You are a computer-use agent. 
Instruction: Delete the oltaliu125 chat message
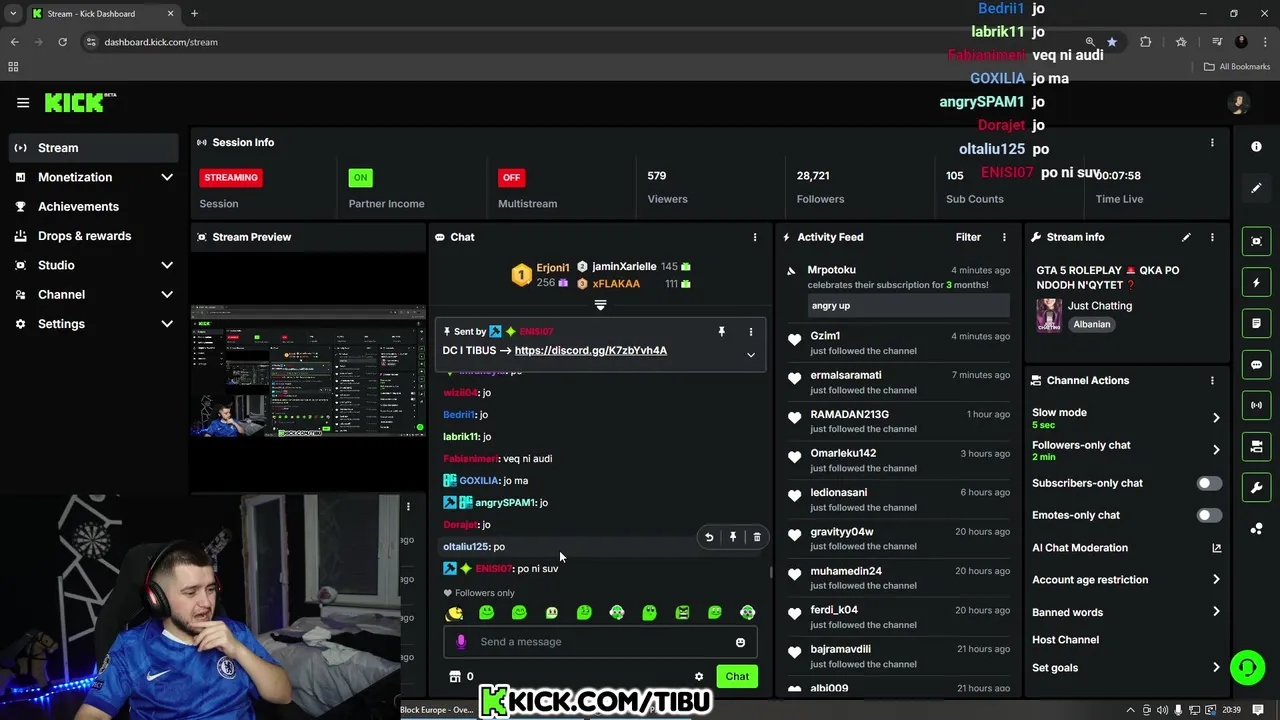point(757,537)
